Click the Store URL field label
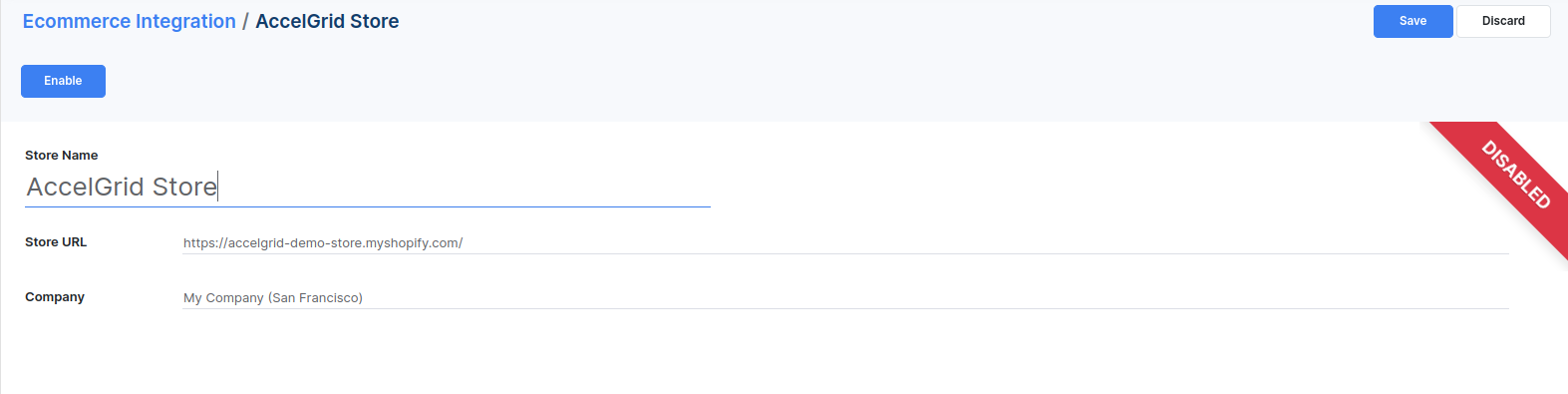 click(56, 241)
